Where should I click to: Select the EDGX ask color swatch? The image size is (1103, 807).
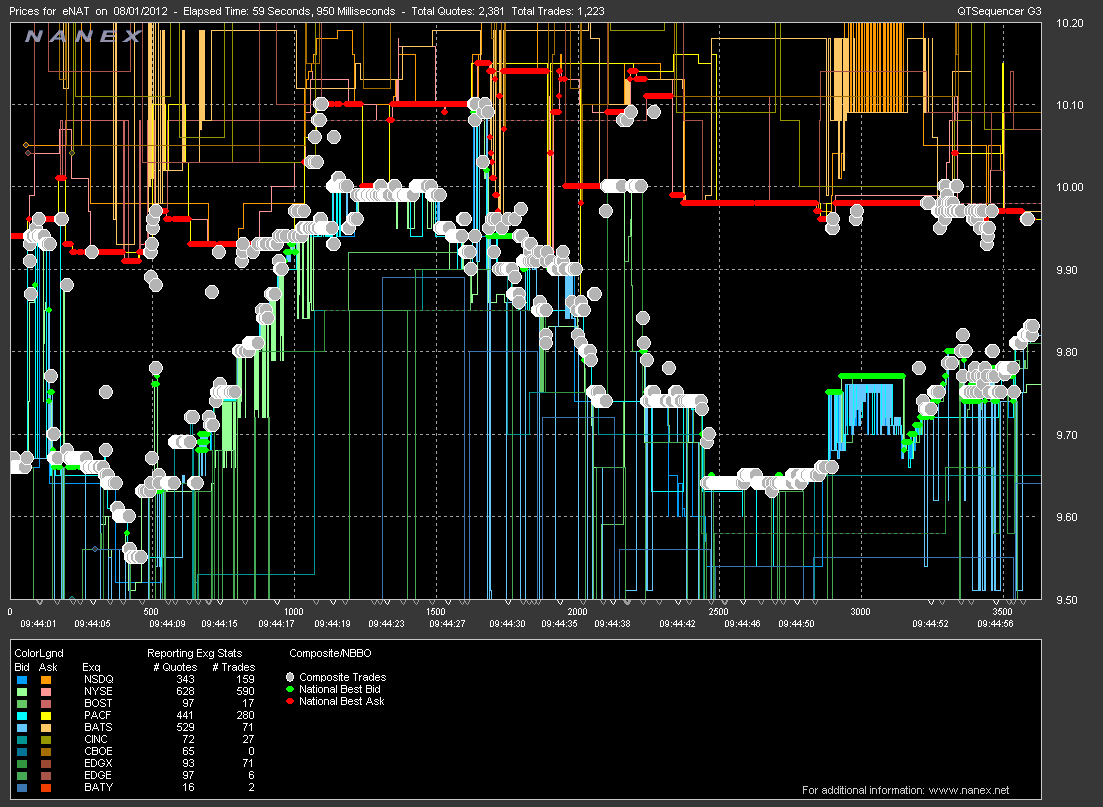pyautogui.click(x=46, y=763)
